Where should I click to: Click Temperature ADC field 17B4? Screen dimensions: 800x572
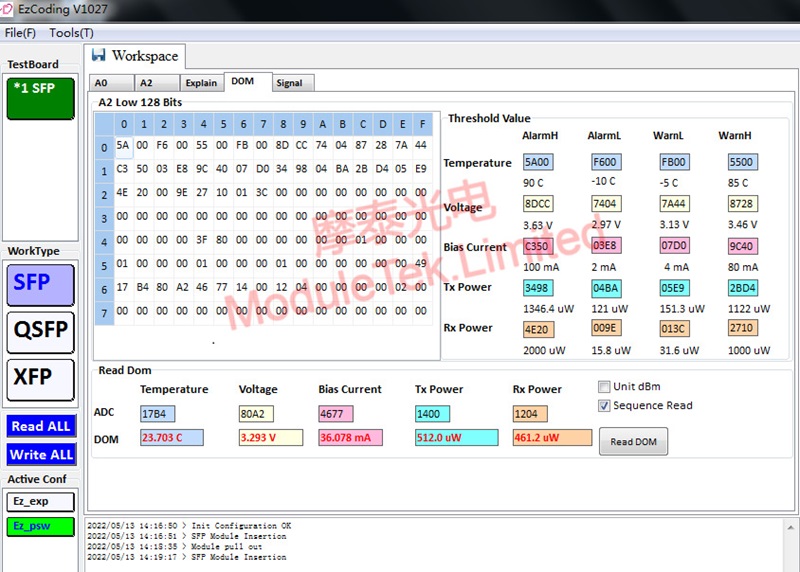[x=157, y=414]
